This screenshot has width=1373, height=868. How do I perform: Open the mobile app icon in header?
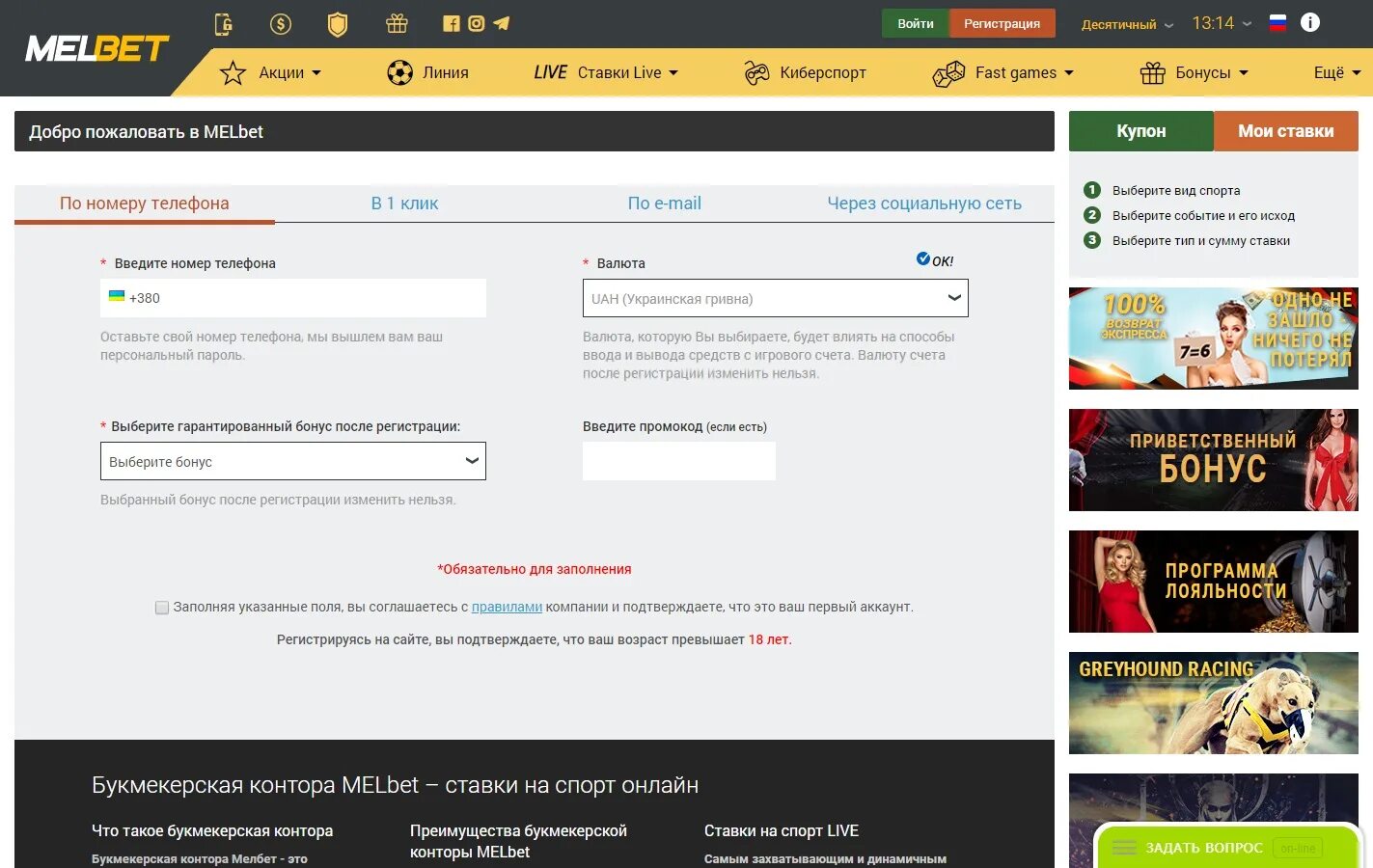tap(224, 23)
